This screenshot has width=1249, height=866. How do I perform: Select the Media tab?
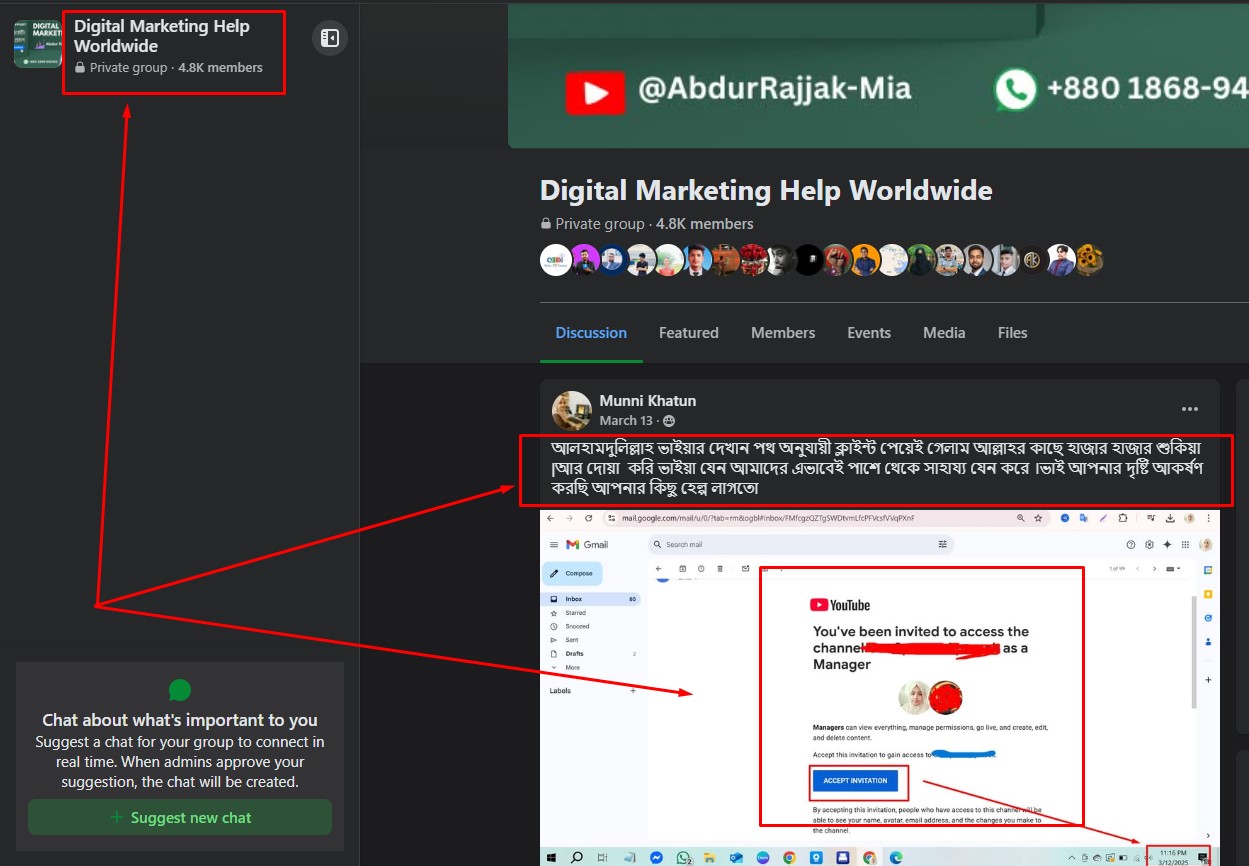point(944,333)
